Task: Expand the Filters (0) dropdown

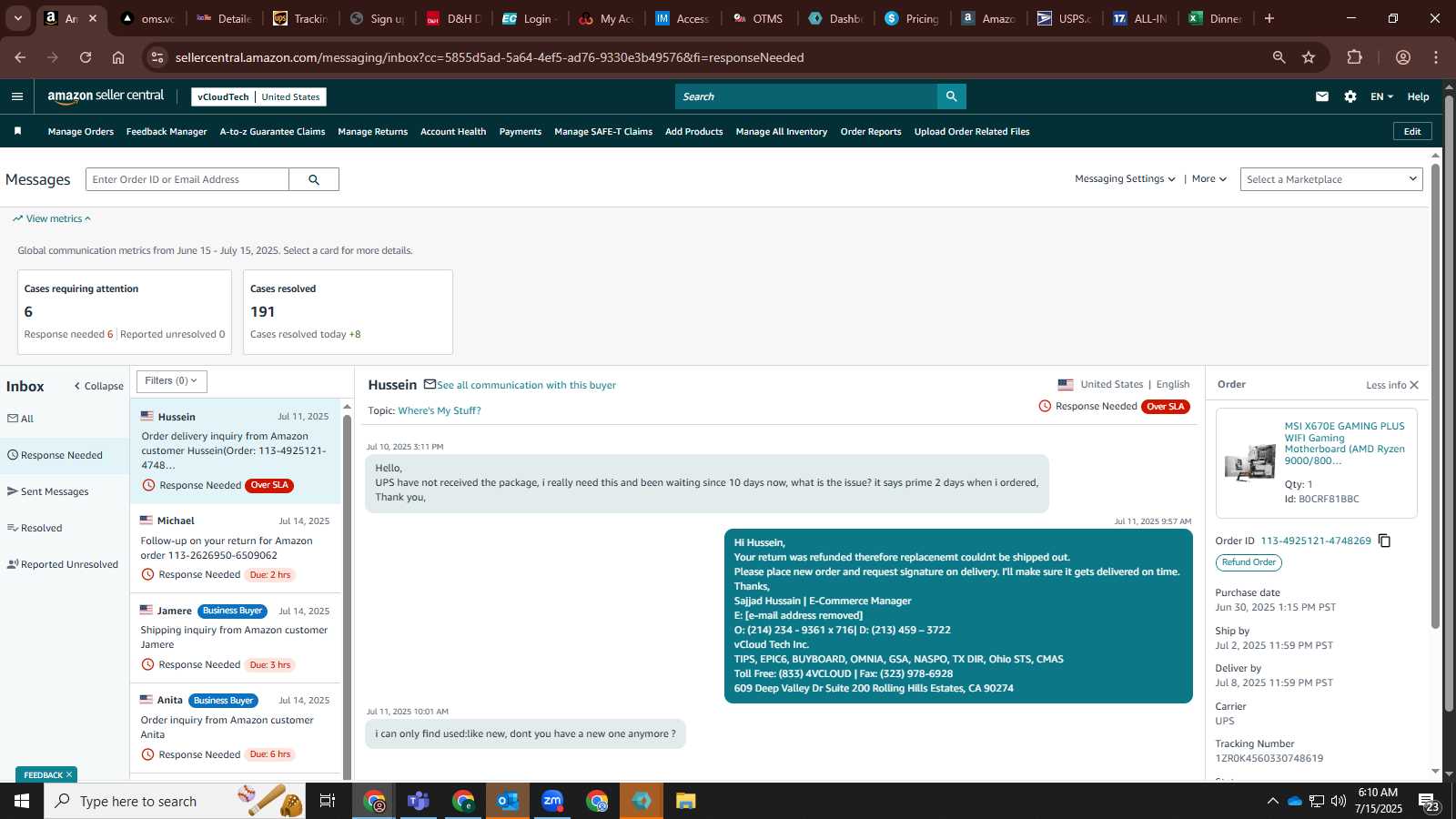Action: 171,381
